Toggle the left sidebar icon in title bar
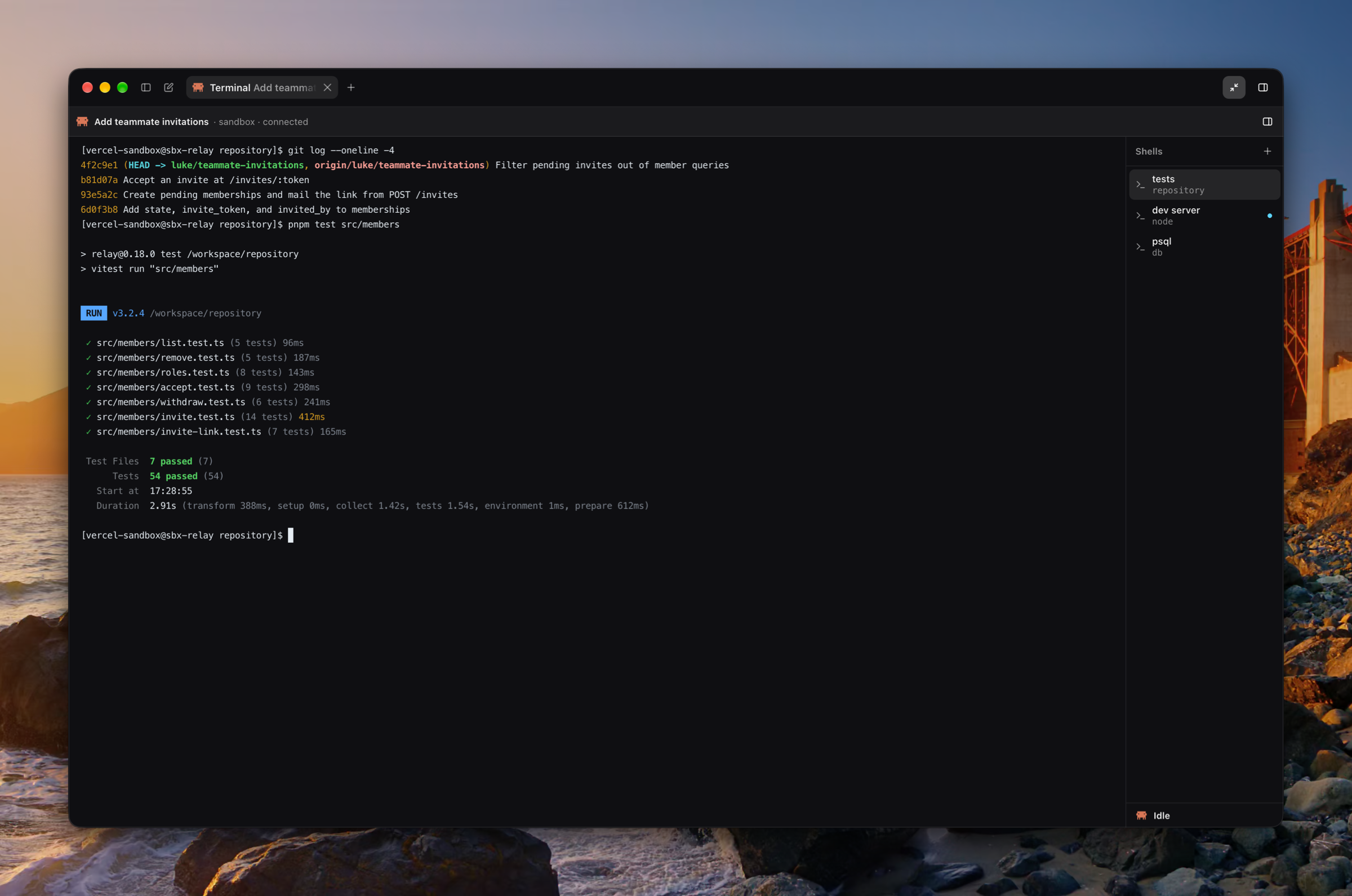 pyautogui.click(x=146, y=87)
